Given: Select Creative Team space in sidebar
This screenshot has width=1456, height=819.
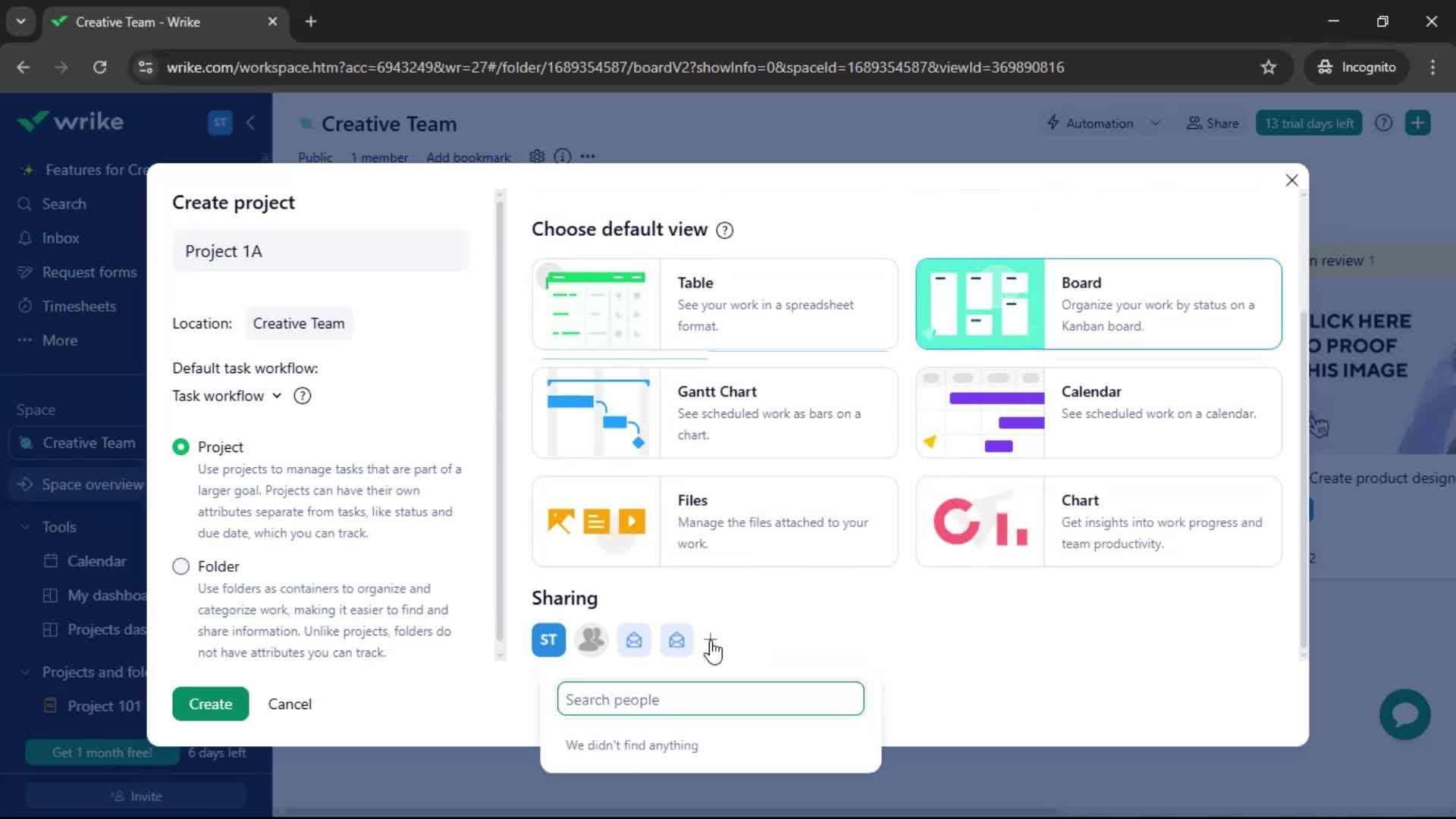Looking at the screenshot, I should [79, 443].
